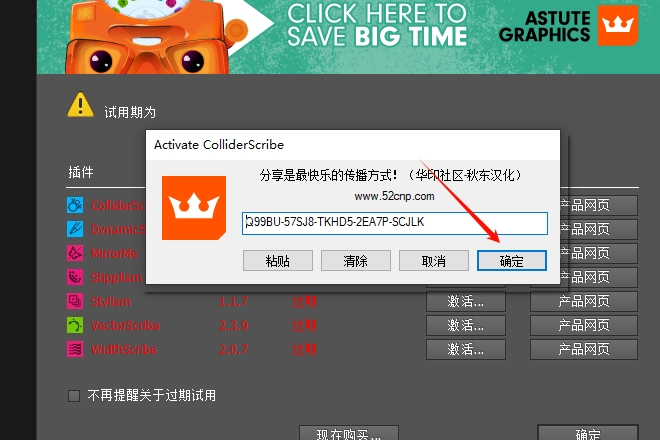The image size is (660, 440).
Task: Click the 插件 column header
Action: tap(81, 172)
